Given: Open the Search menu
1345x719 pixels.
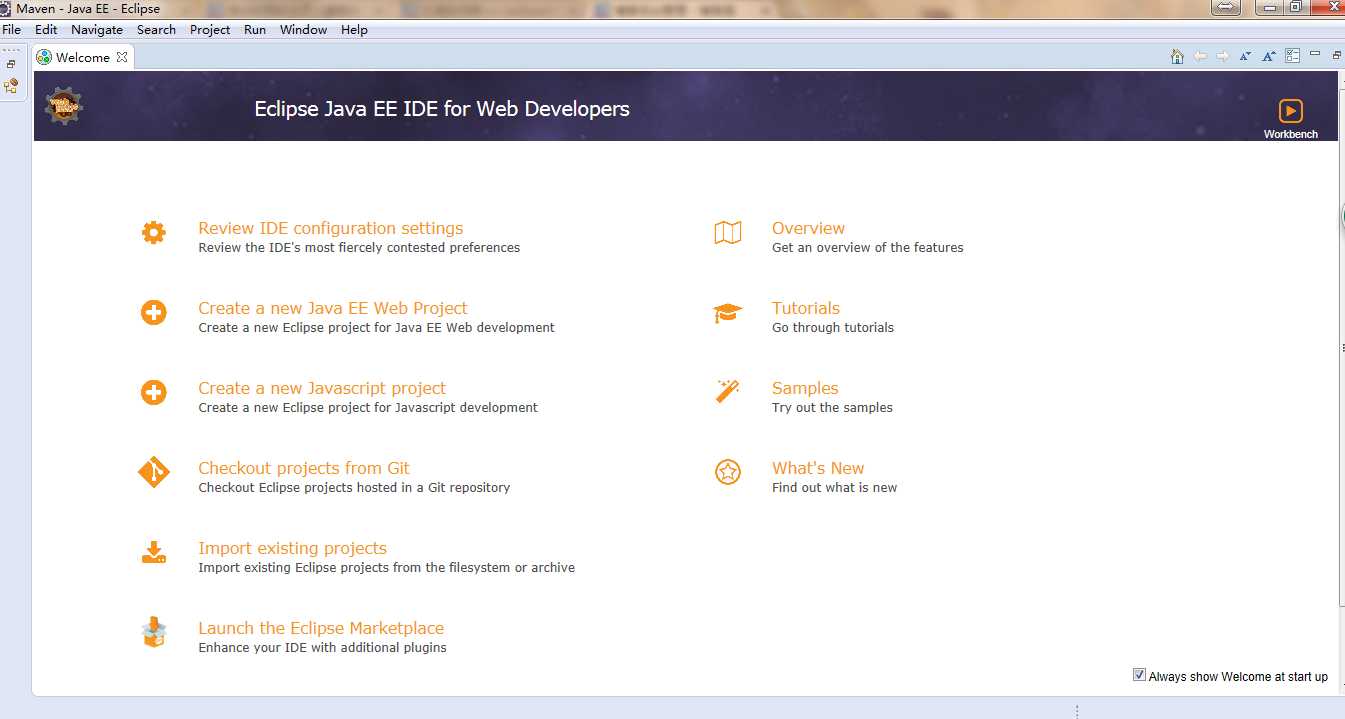Looking at the screenshot, I should coord(156,30).
